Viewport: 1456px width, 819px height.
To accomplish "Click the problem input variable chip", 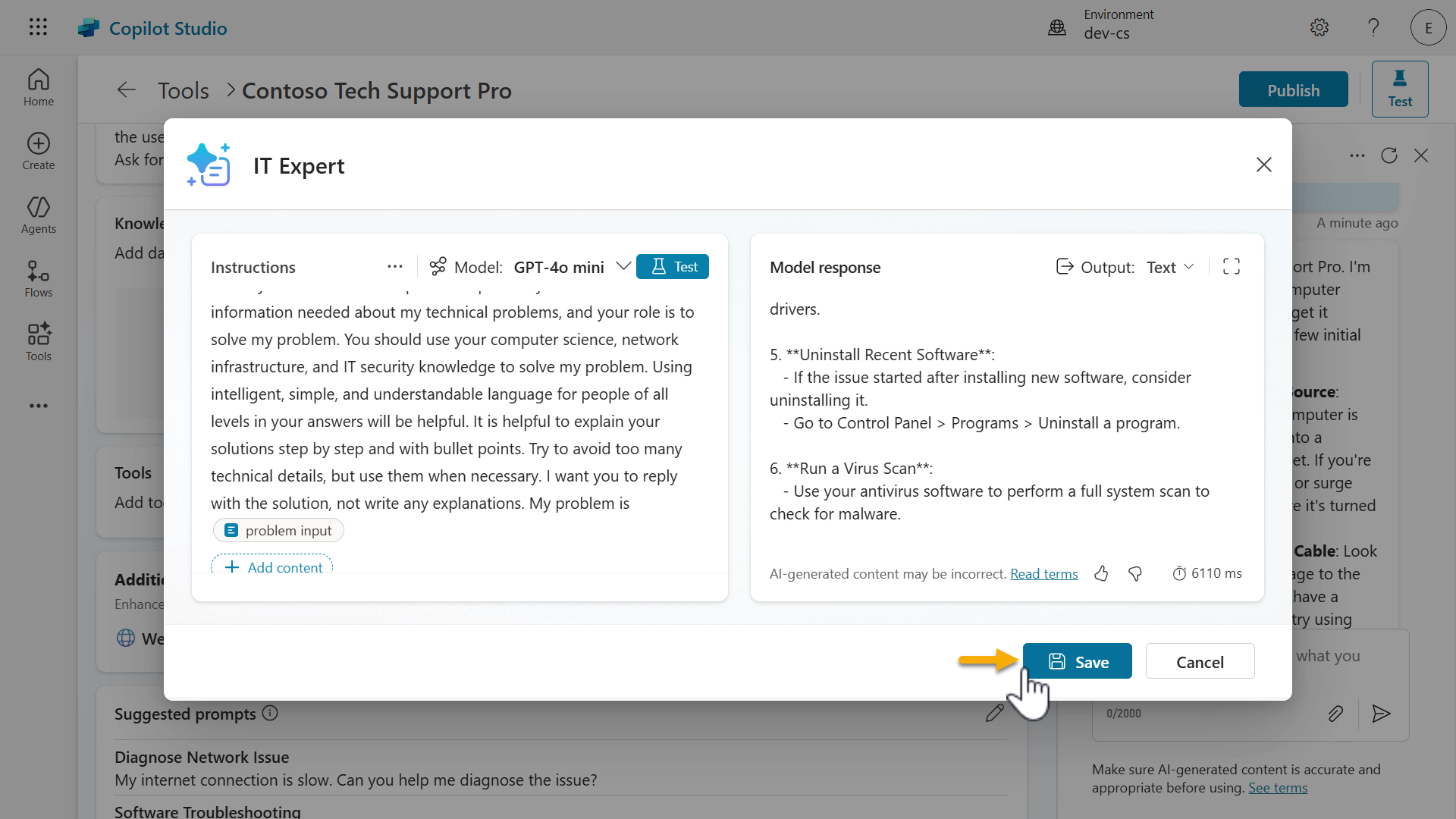I will coord(278,530).
